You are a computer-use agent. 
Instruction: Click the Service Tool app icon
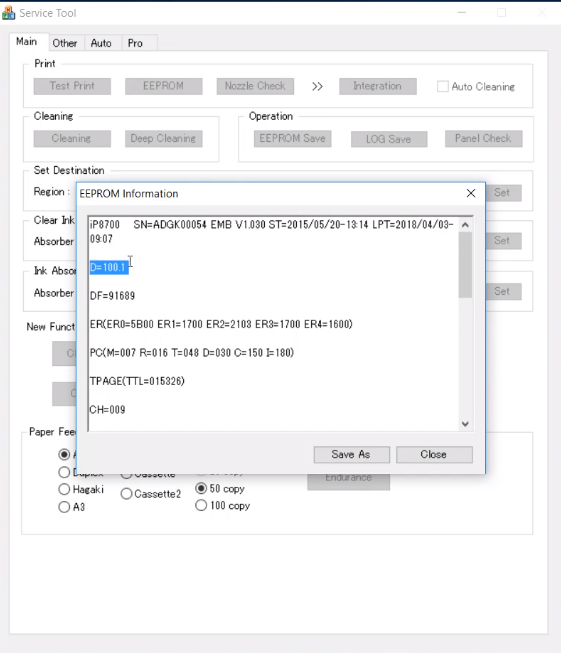click(x=8, y=13)
